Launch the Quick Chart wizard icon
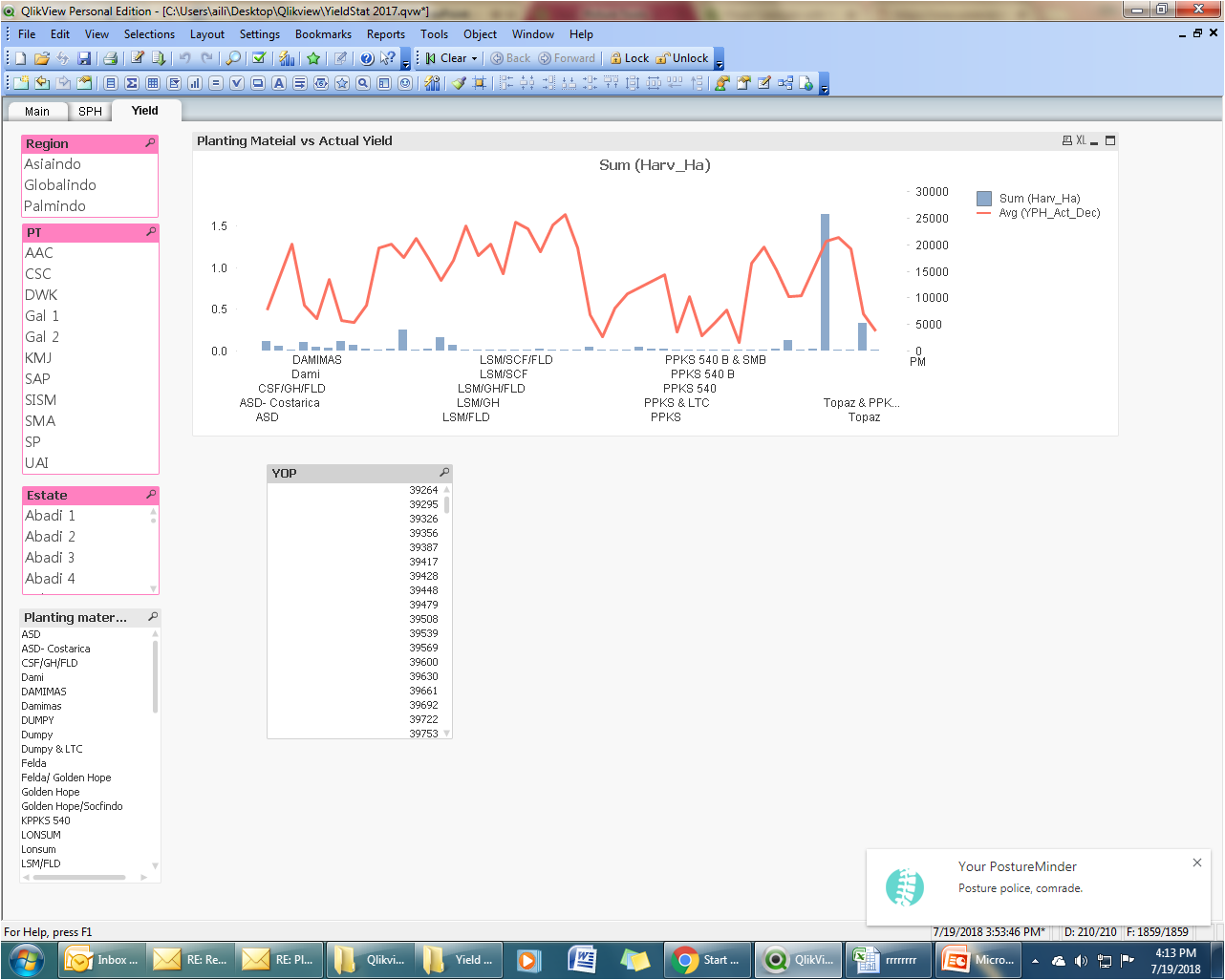 click(286, 58)
